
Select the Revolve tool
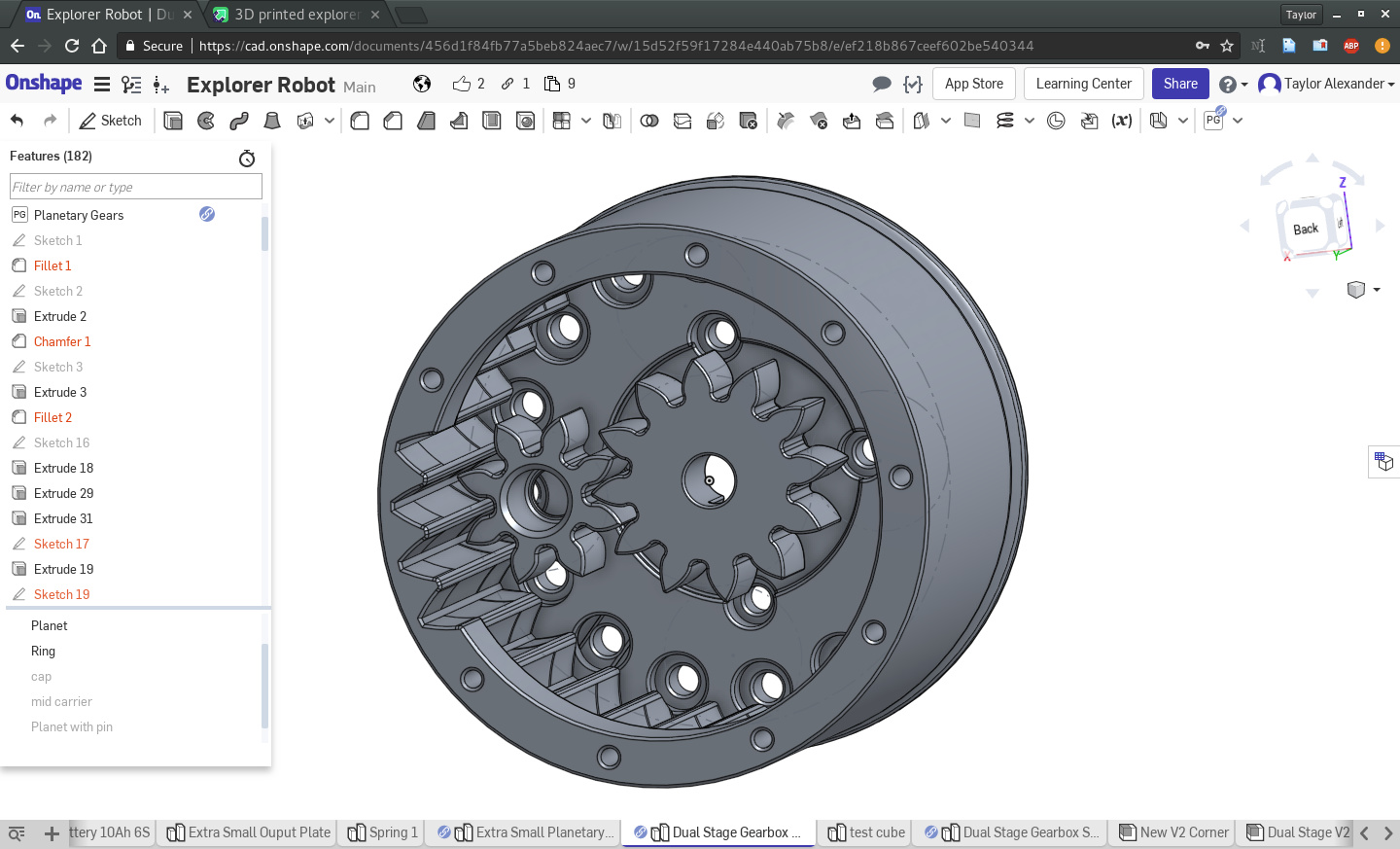[206, 121]
